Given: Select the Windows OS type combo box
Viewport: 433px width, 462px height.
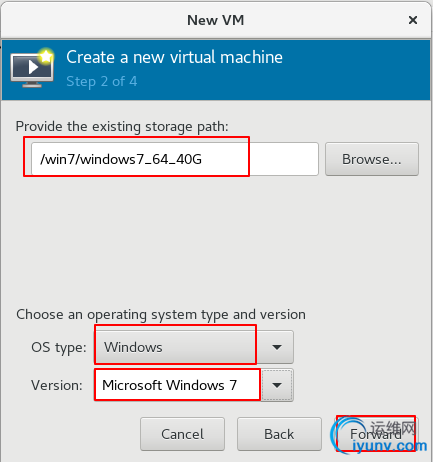Looking at the screenshot, I should (x=194, y=347).
